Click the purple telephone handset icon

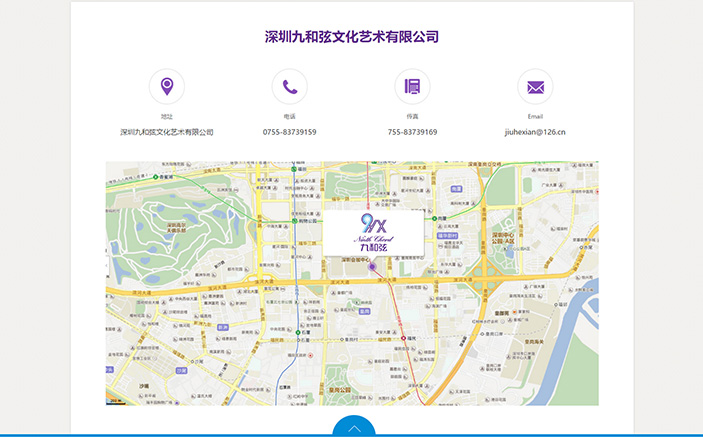click(290, 87)
